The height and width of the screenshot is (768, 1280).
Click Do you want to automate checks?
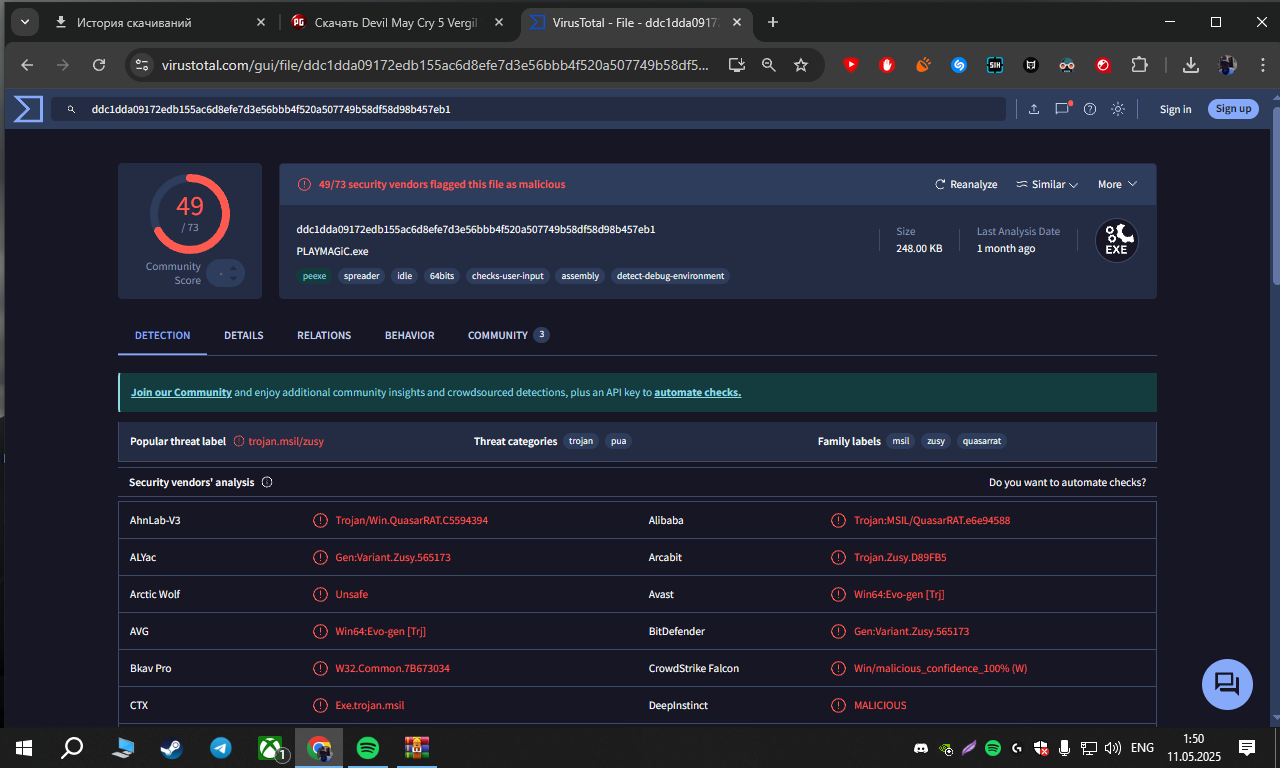(x=1067, y=482)
